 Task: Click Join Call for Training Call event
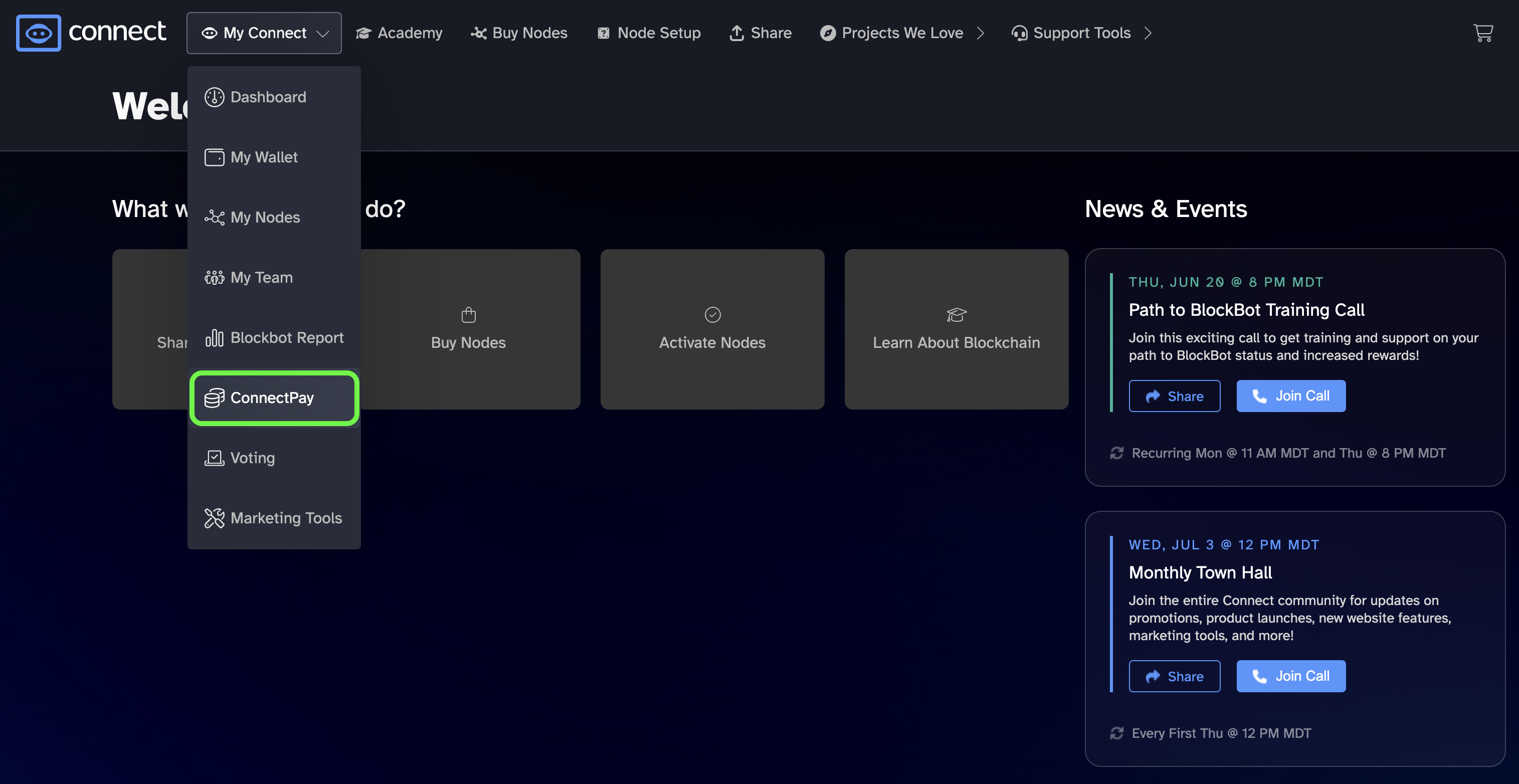click(x=1291, y=396)
